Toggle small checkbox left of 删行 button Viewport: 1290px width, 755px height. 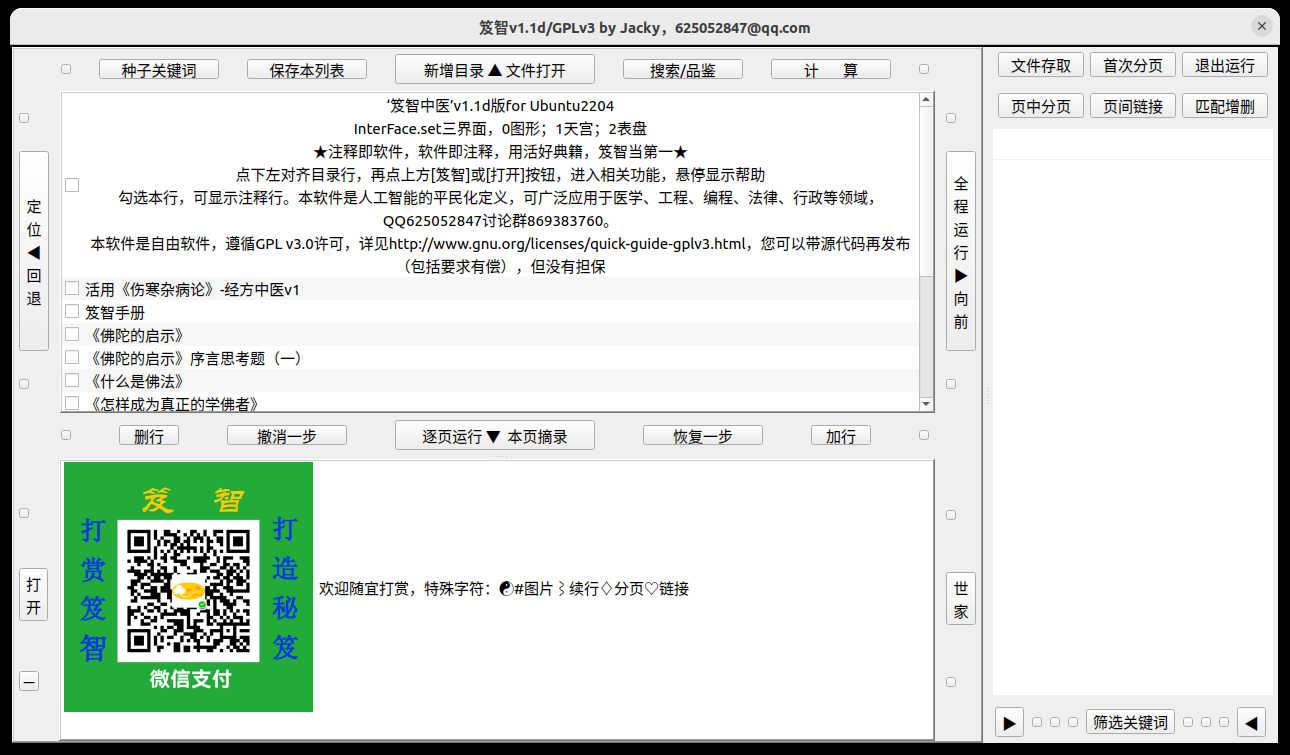tap(66, 435)
